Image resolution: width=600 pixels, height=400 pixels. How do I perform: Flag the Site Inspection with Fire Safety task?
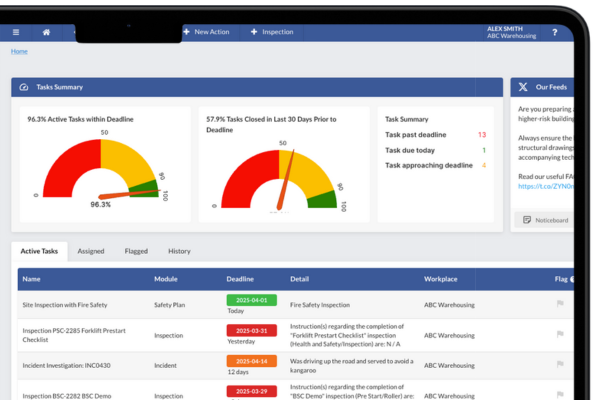(x=559, y=304)
